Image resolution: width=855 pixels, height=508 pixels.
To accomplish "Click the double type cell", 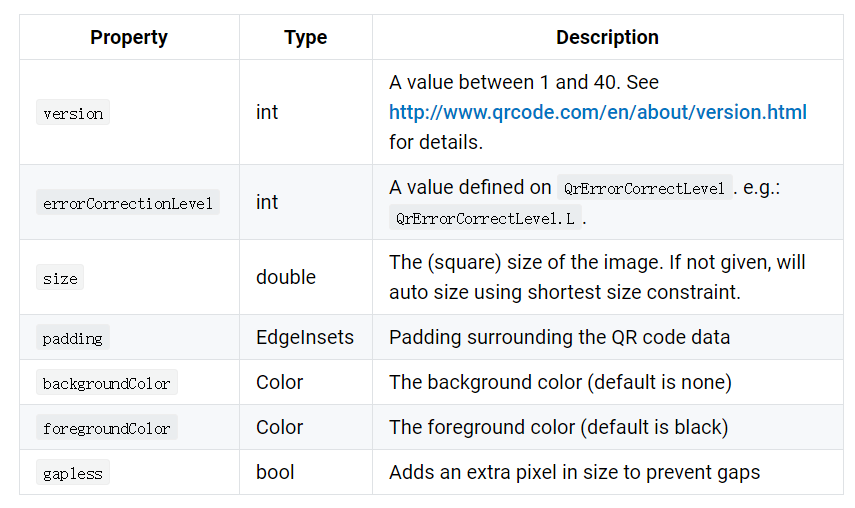I will (x=286, y=277).
